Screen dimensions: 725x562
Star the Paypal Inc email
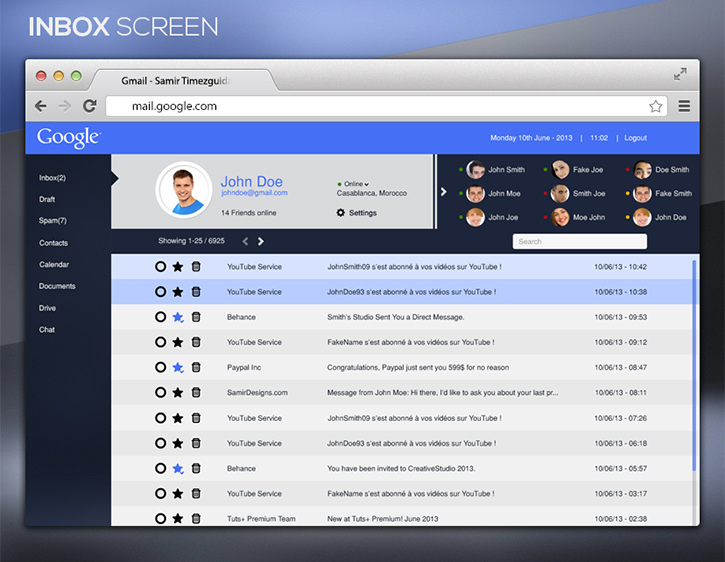click(x=178, y=368)
